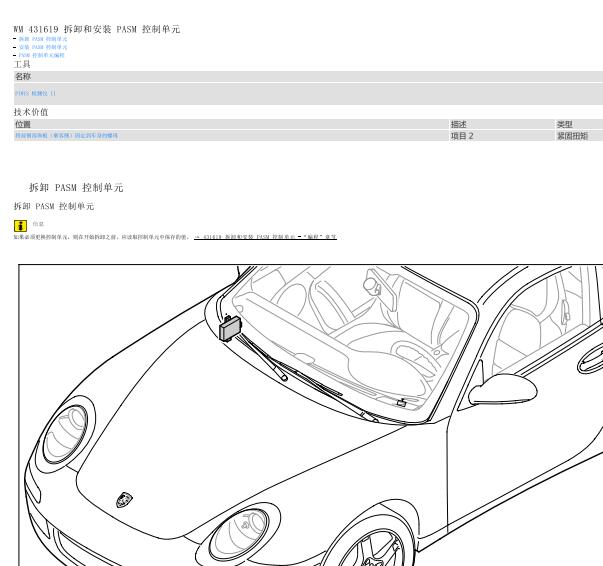Click the '技术价值' section heading

(x=31, y=112)
